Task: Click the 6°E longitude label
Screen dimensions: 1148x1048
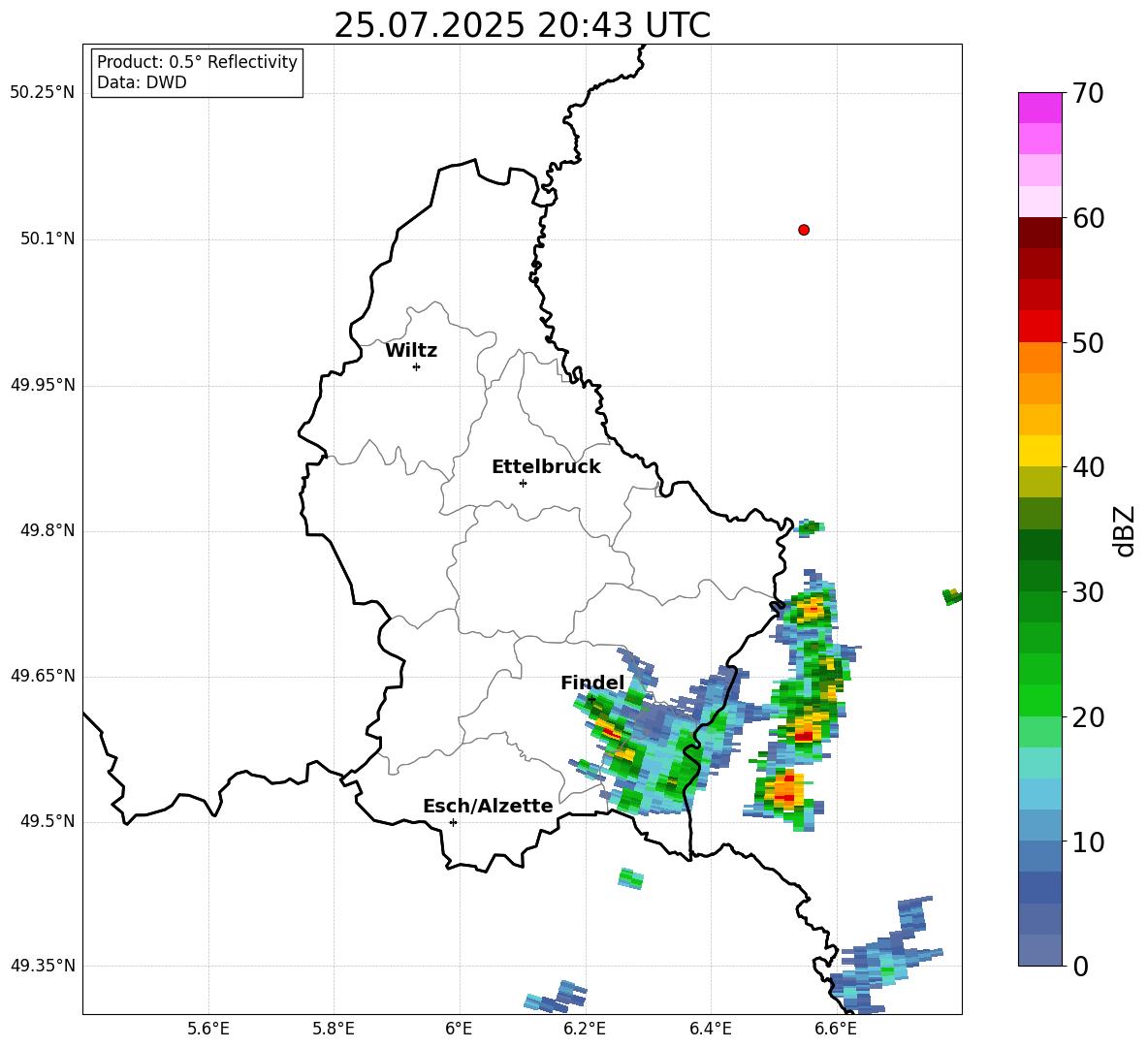Action: pos(459,1029)
